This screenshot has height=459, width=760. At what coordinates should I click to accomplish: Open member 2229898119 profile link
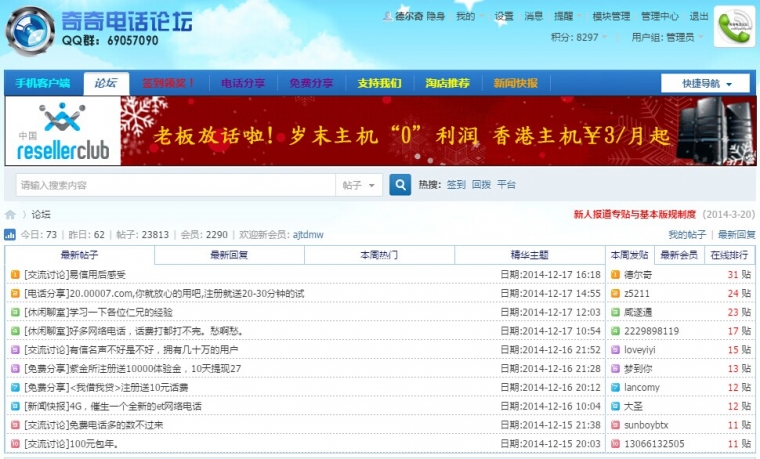tap(651, 331)
